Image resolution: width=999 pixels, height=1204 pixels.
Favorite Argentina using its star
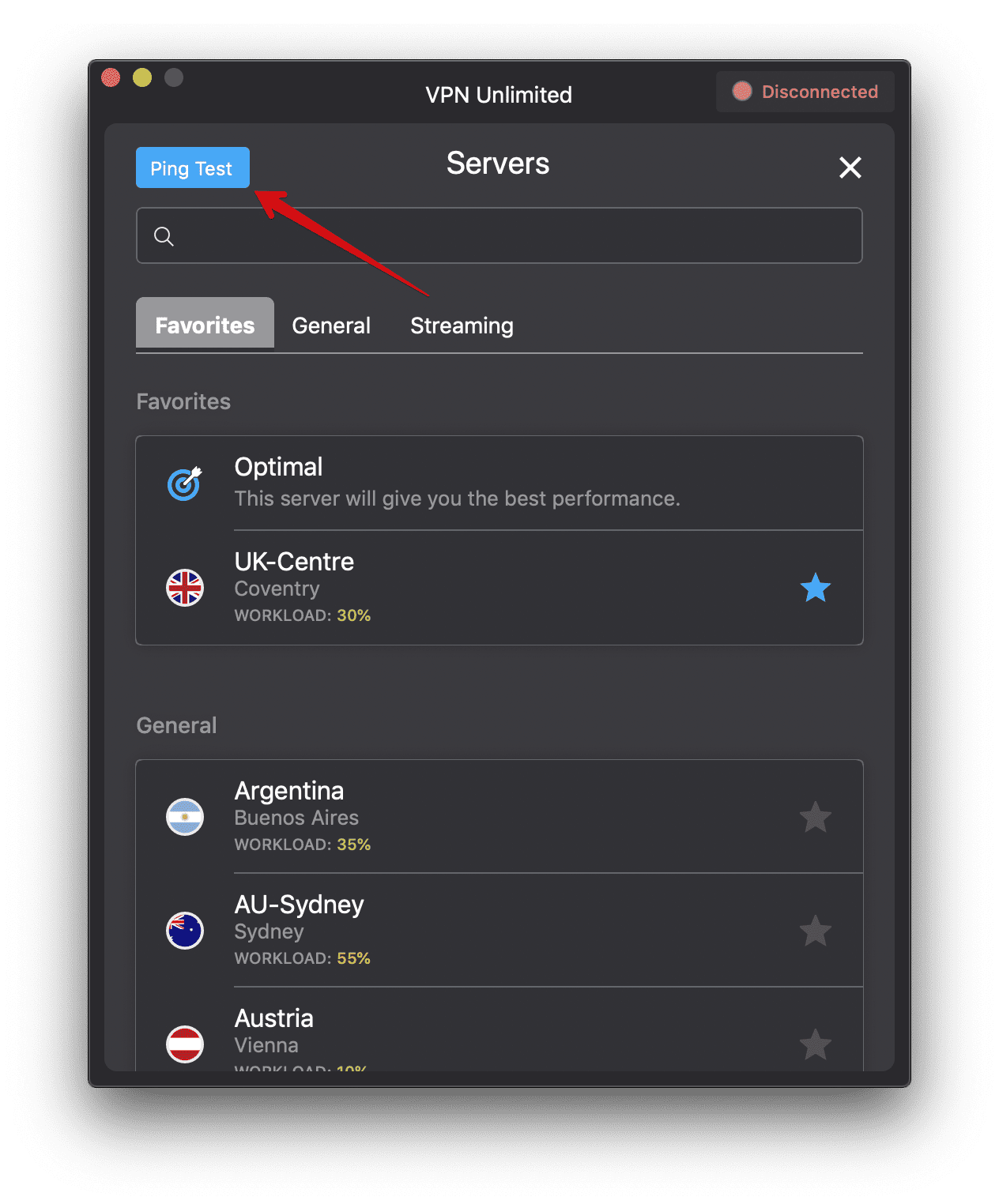point(815,817)
